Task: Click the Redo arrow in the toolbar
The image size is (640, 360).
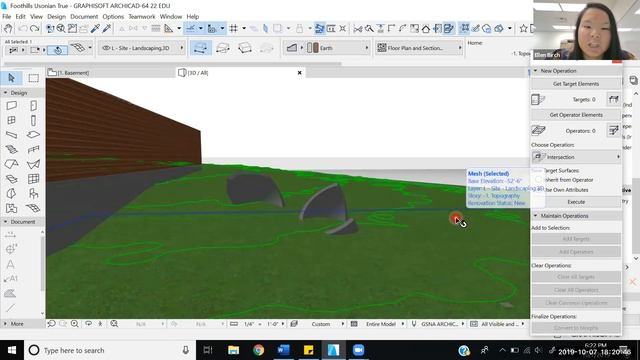Action: [35, 28]
